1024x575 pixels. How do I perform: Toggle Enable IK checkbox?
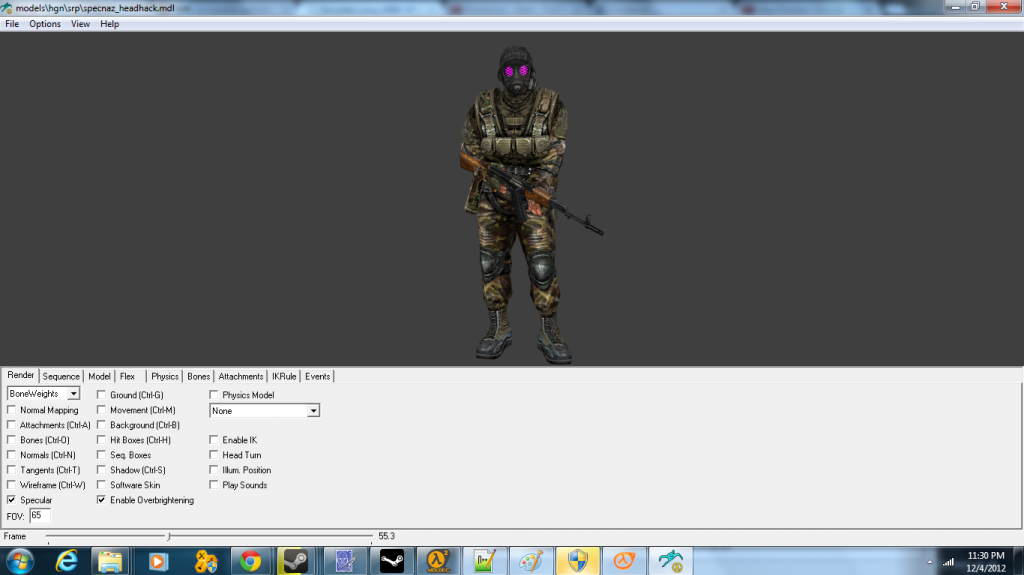(214, 440)
